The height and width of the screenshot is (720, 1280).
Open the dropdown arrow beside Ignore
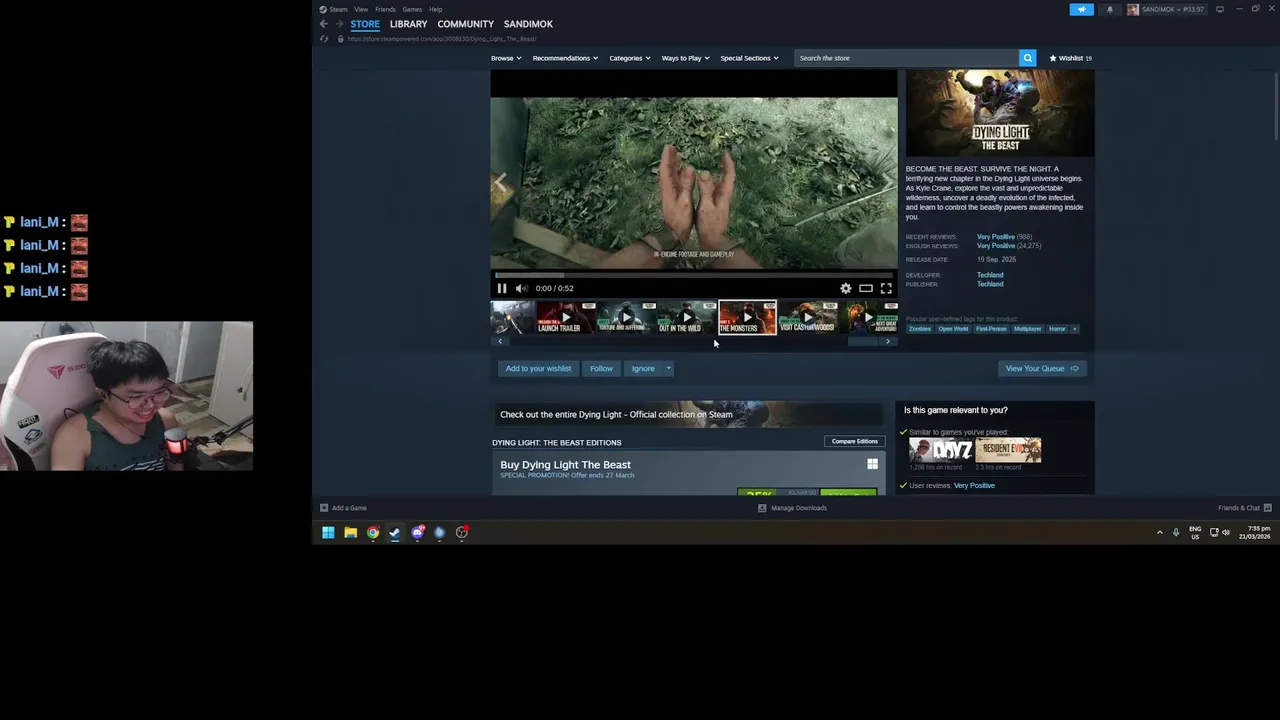668,369
